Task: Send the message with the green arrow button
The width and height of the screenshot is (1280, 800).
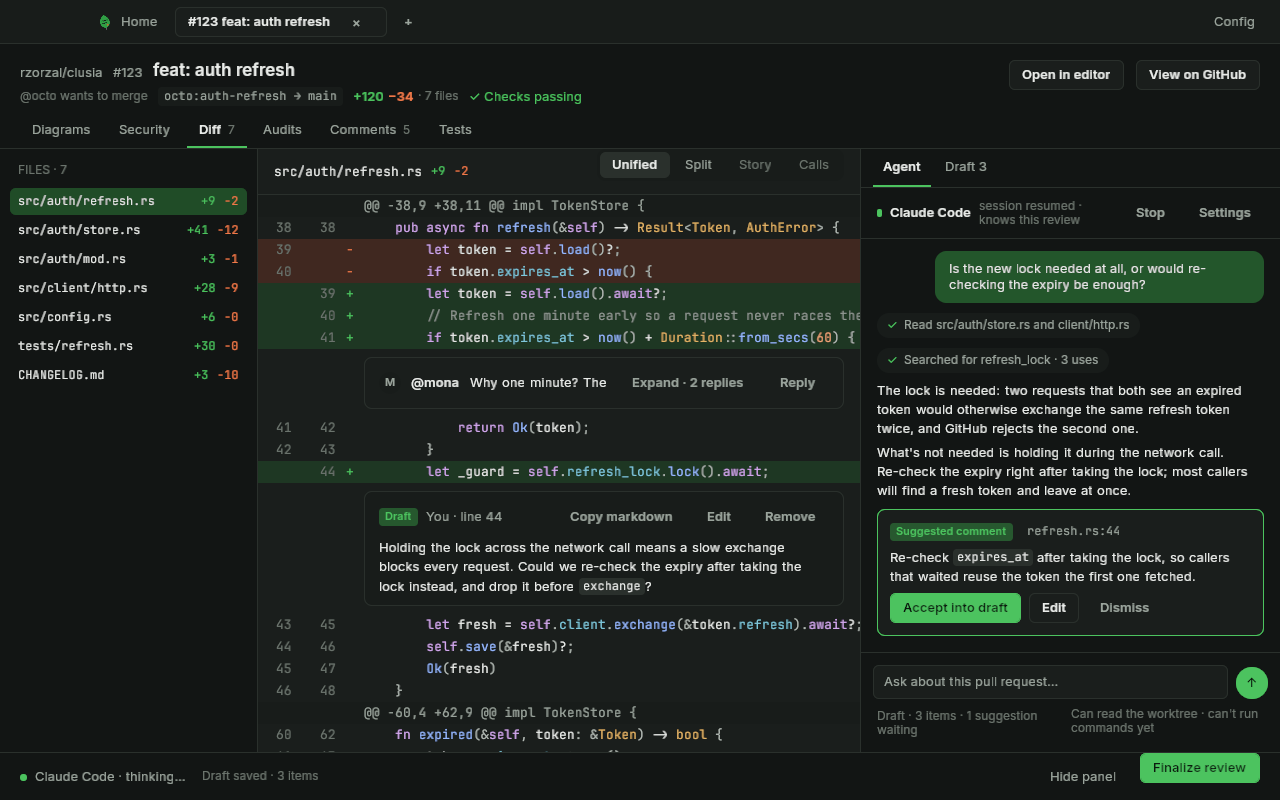Action: [x=1252, y=682]
